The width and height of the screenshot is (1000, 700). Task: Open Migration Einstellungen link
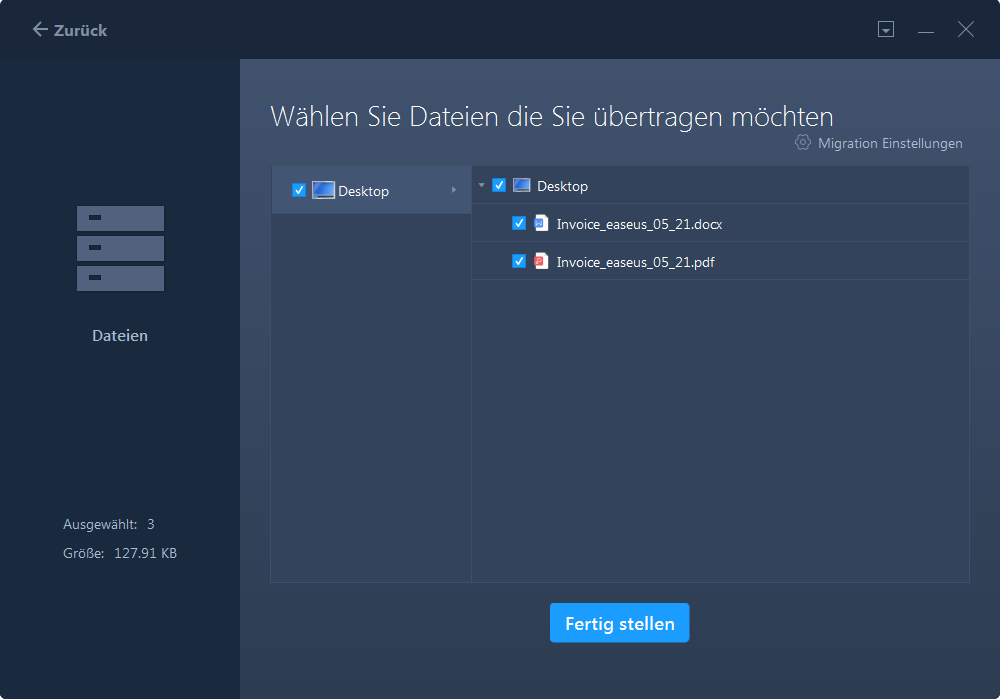tap(890, 143)
